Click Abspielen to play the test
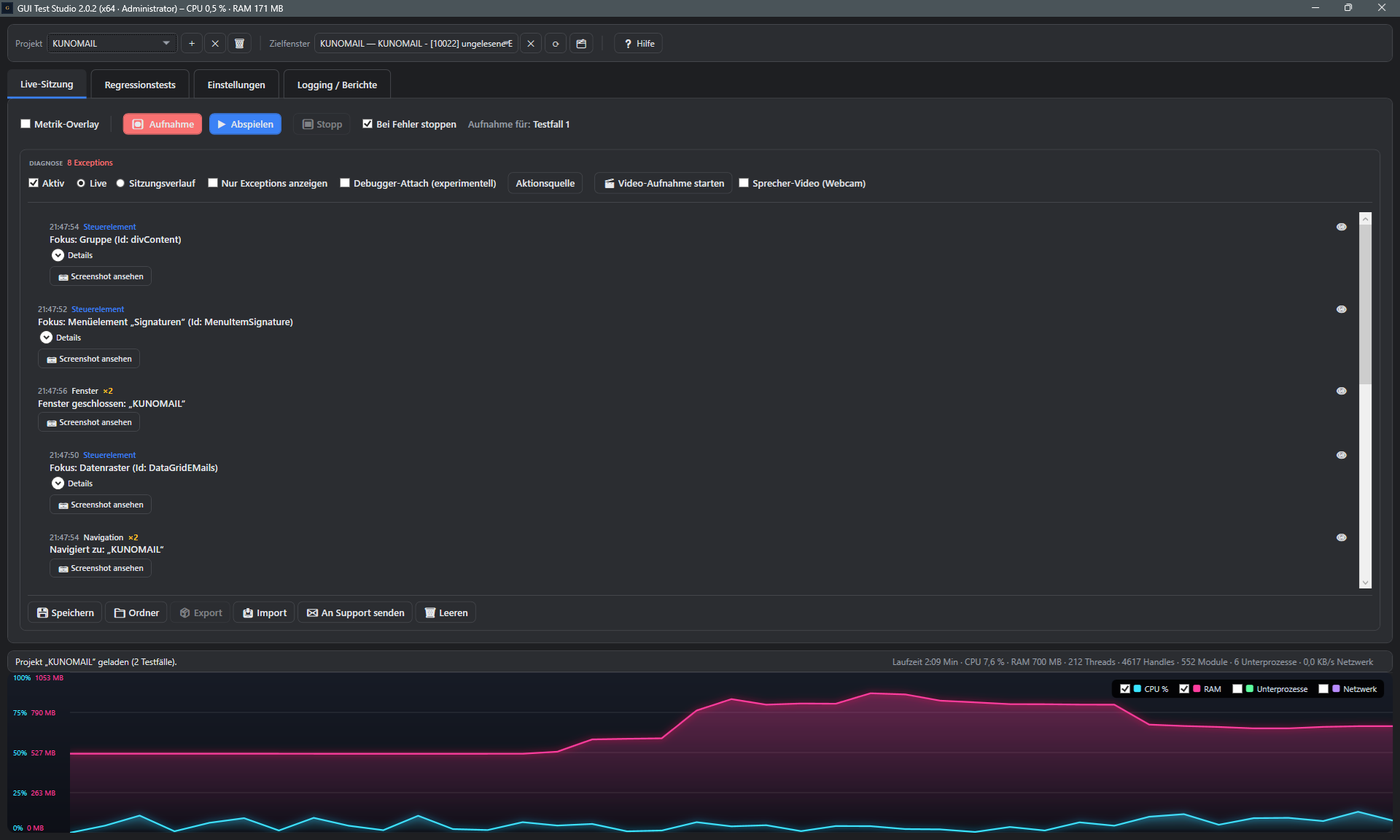This screenshot has height=840, width=1400. pos(245,124)
